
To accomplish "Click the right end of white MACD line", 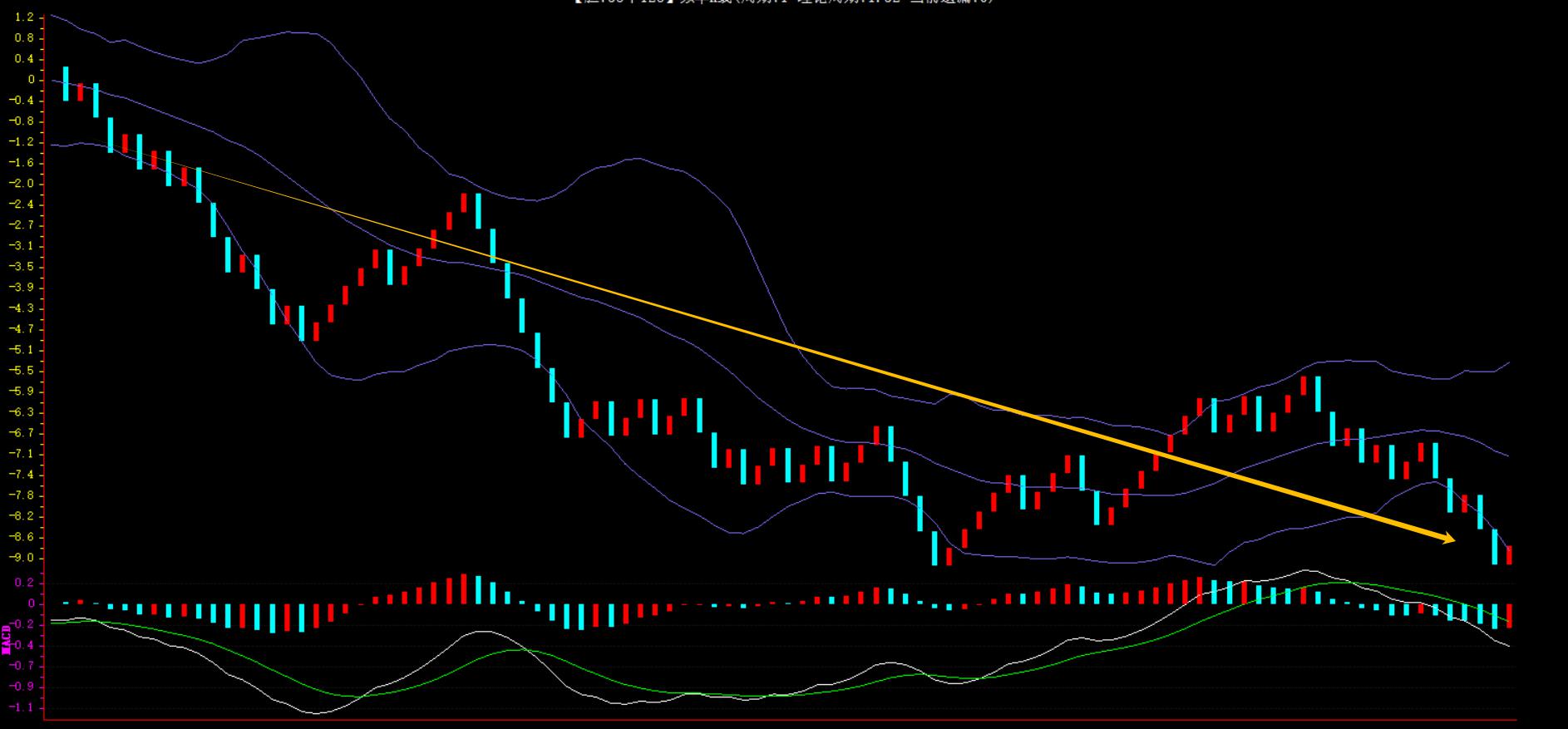I will coord(1508,646).
